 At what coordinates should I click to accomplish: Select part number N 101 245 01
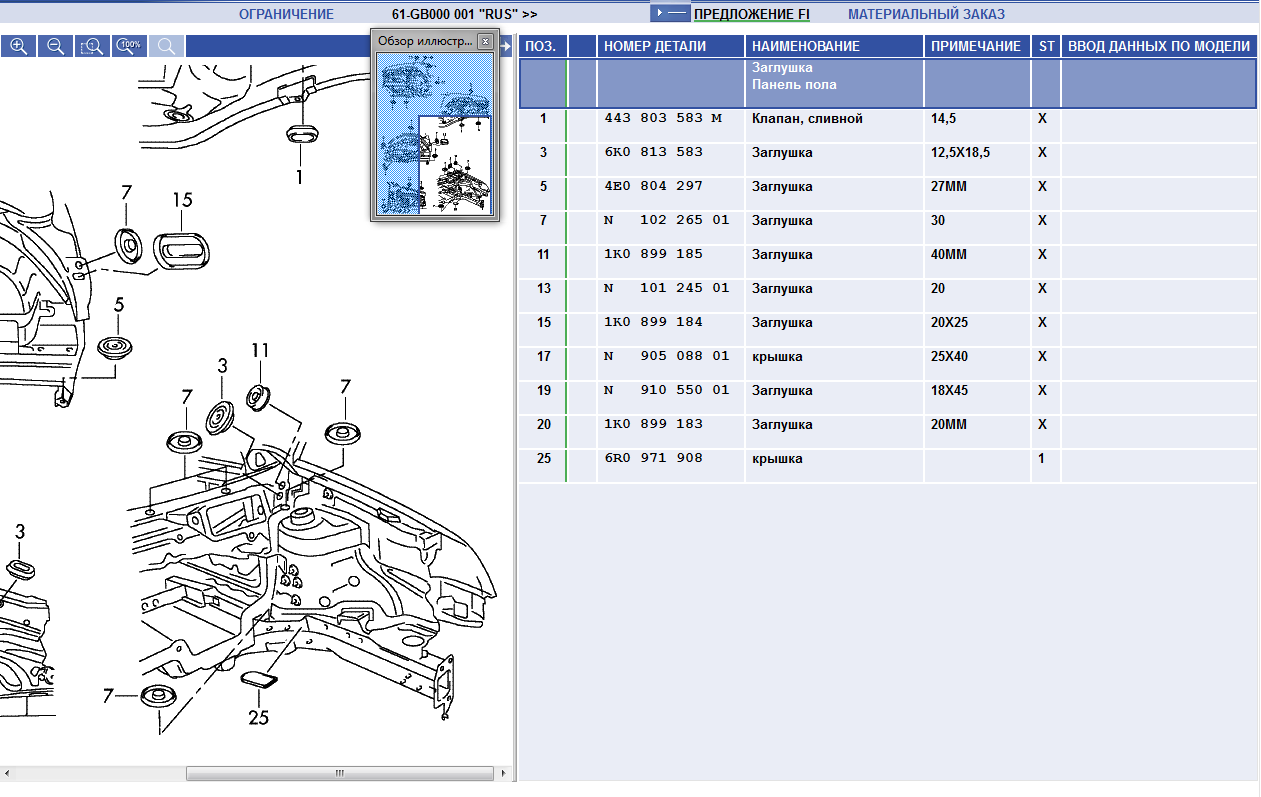[667, 288]
